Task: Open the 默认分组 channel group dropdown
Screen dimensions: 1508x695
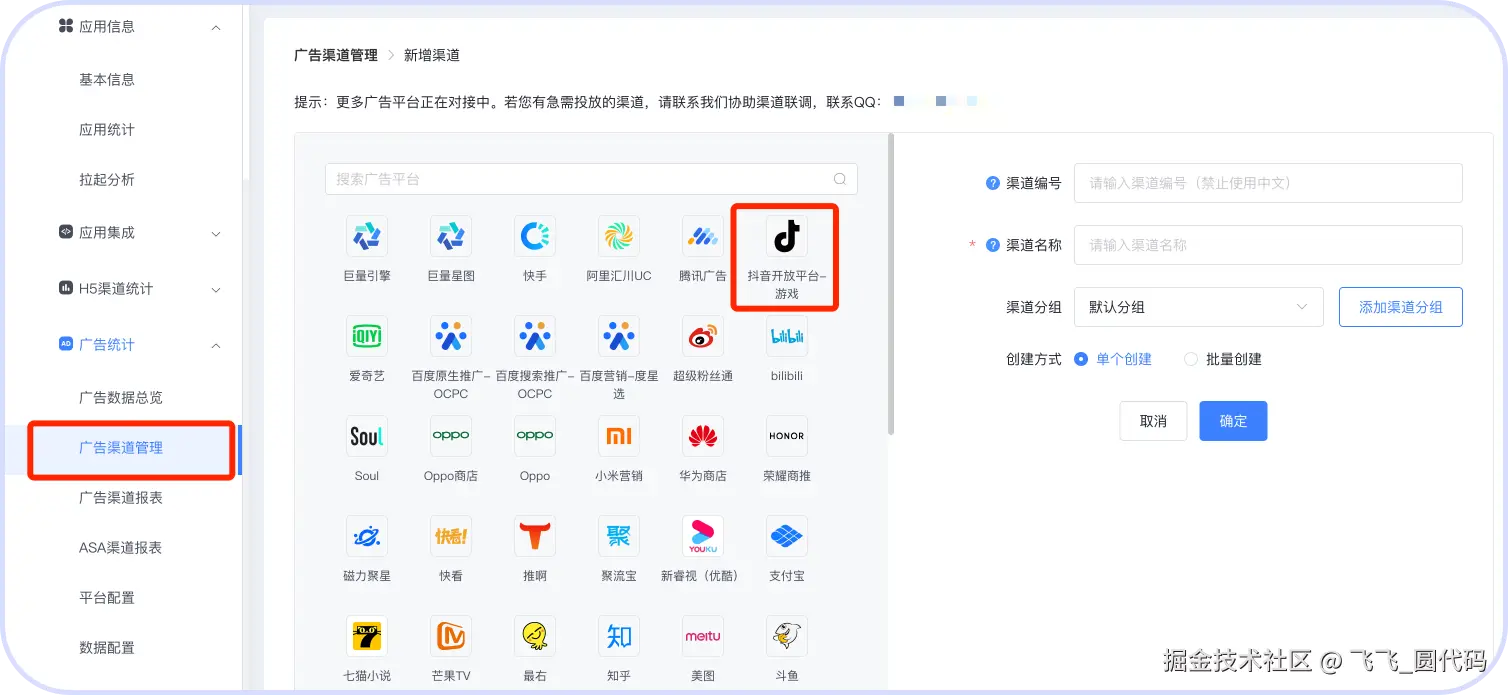Action: [x=1199, y=307]
